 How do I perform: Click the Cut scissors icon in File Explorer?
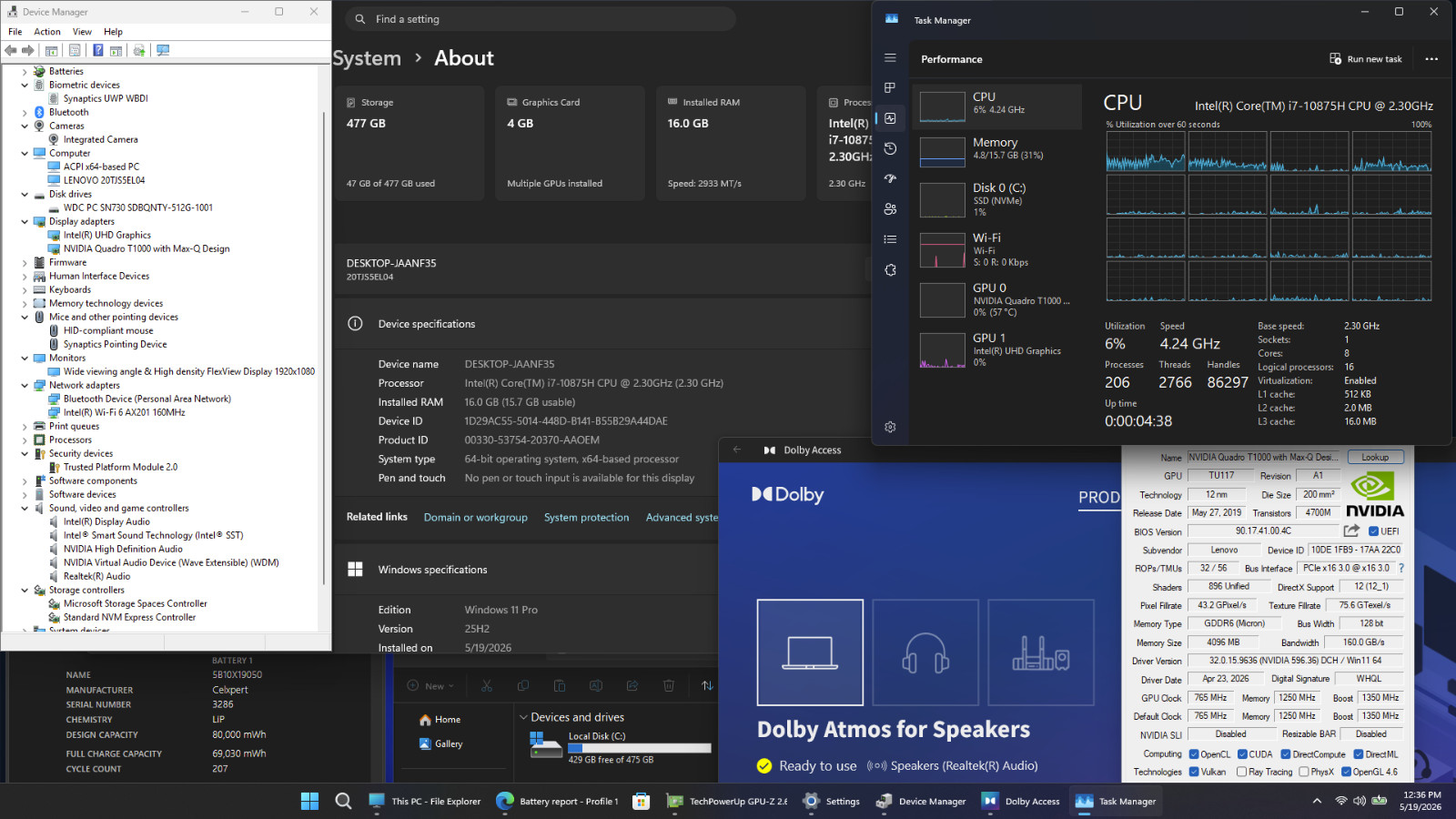point(487,685)
